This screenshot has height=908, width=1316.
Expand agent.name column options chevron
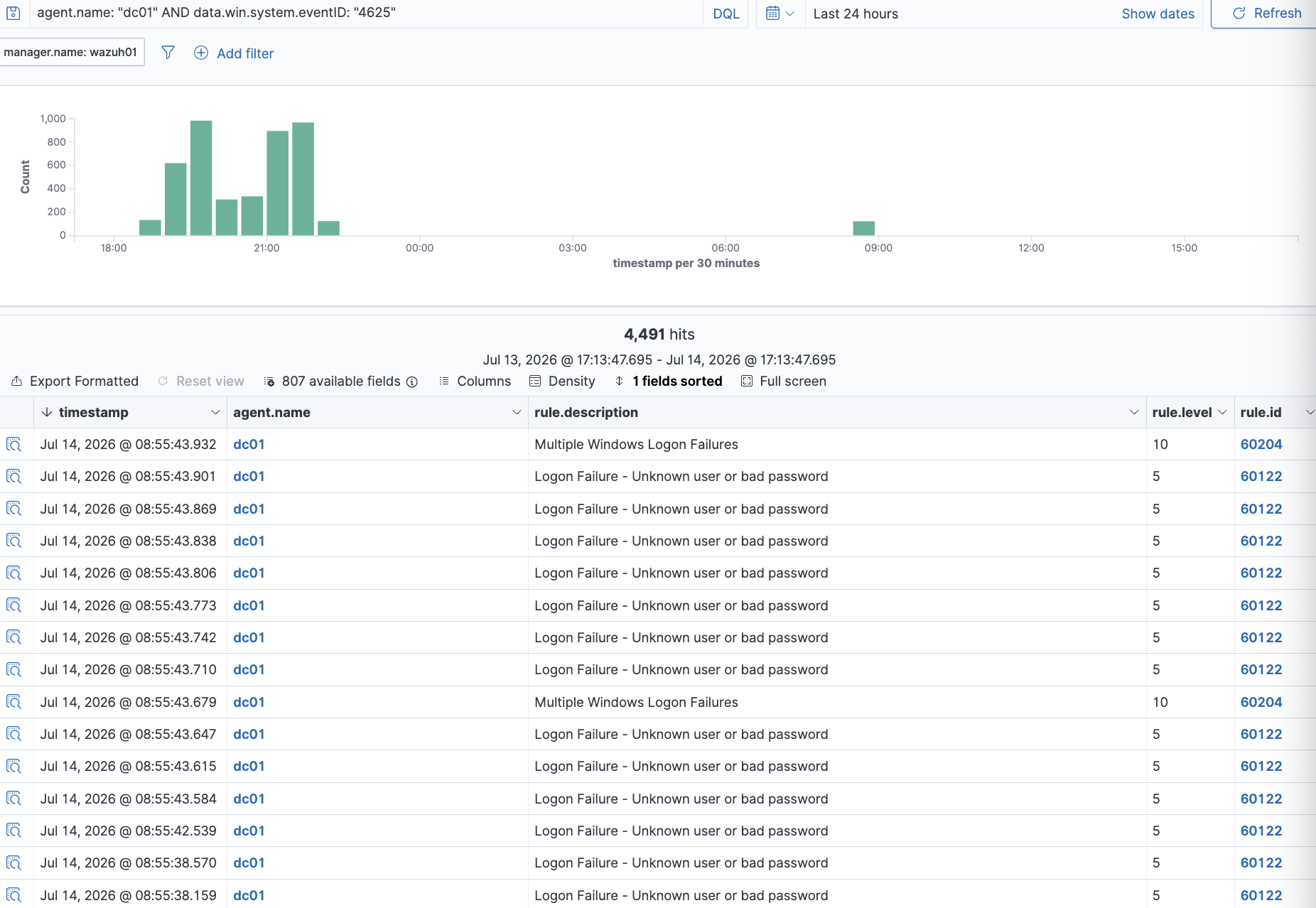[517, 413]
